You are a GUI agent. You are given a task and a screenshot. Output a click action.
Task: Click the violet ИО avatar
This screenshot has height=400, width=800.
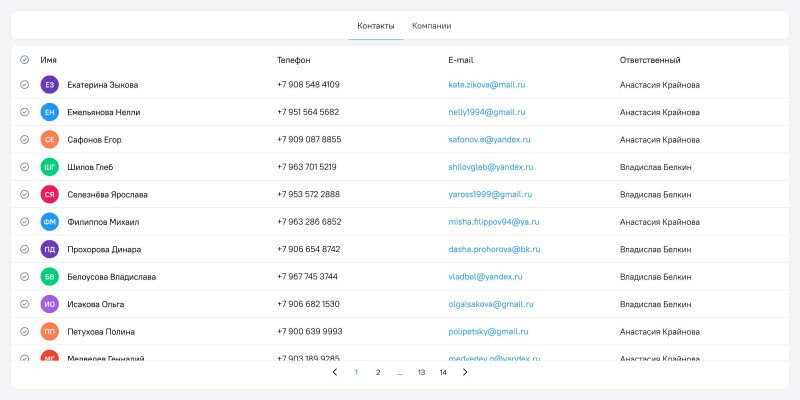pyautogui.click(x=49, y=304)
